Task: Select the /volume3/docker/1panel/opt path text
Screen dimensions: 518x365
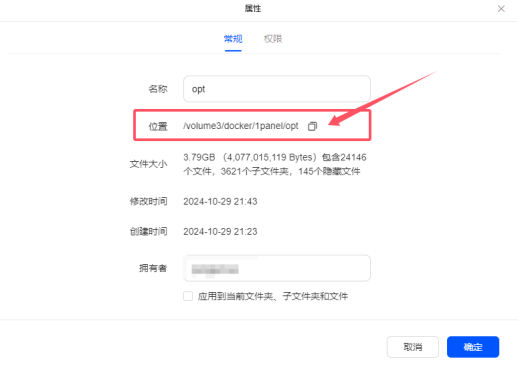Action: (241, 126)
